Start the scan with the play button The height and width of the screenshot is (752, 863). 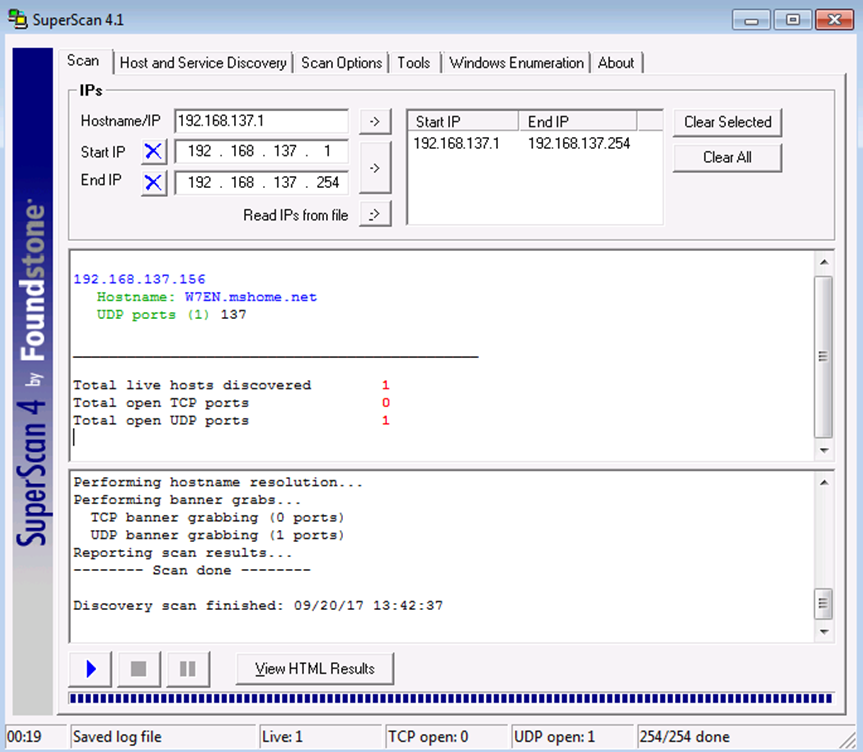point(91,669)
